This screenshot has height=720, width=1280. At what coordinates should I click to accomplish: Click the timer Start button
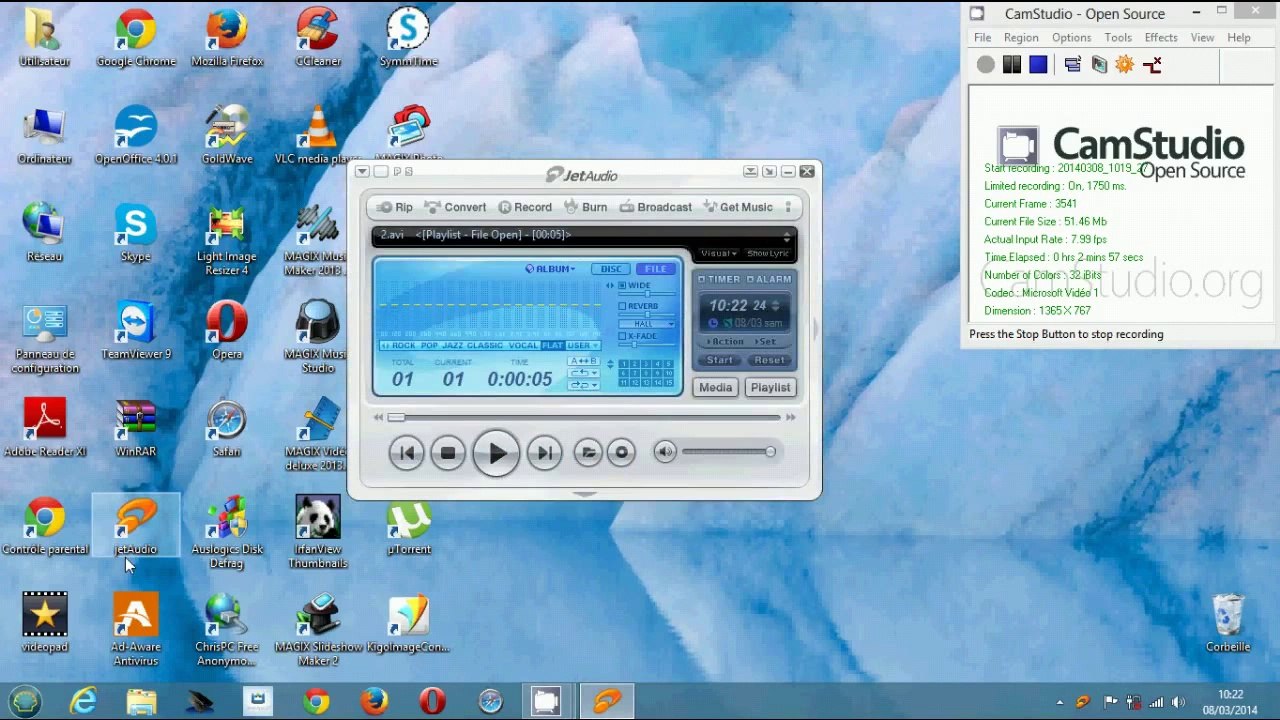coord(720,360)
